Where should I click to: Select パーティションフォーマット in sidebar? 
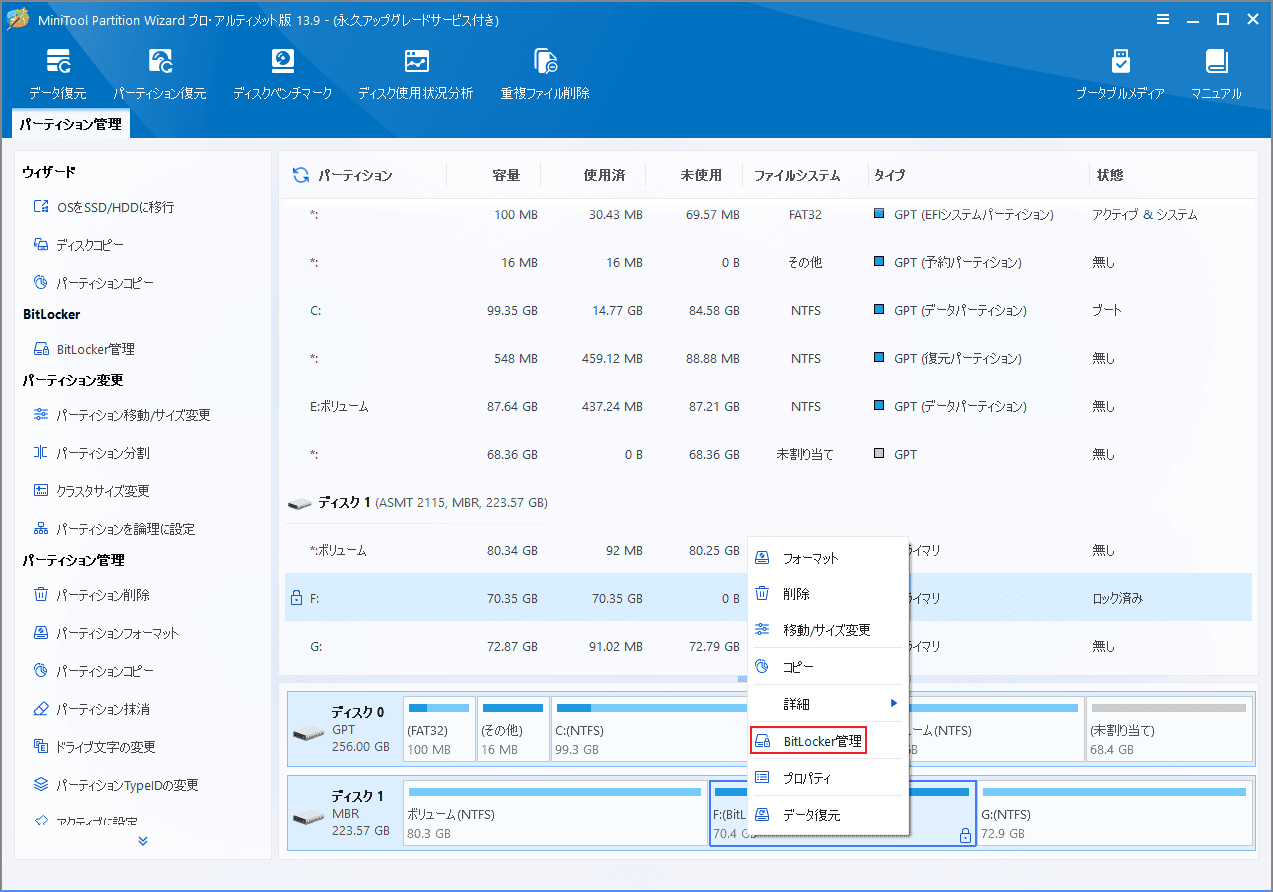pos(106,633)
